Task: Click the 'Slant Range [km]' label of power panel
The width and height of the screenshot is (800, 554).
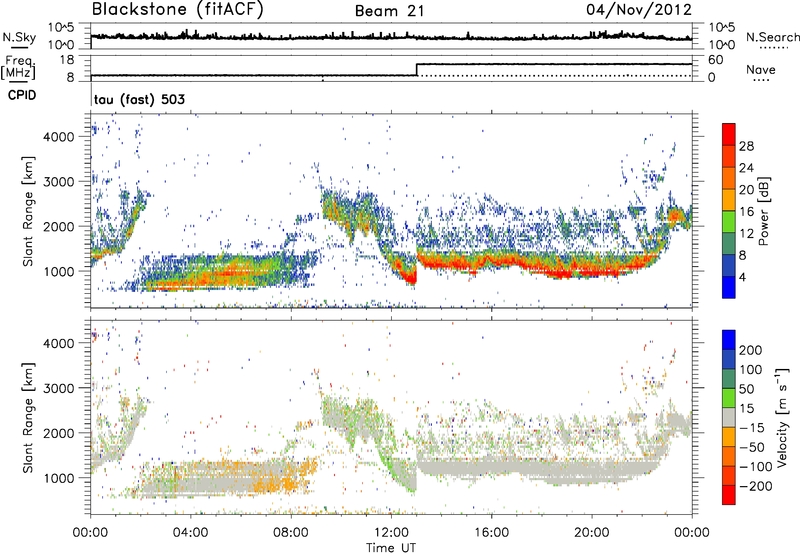Action: pyautogui.click(x=28, y=211)
